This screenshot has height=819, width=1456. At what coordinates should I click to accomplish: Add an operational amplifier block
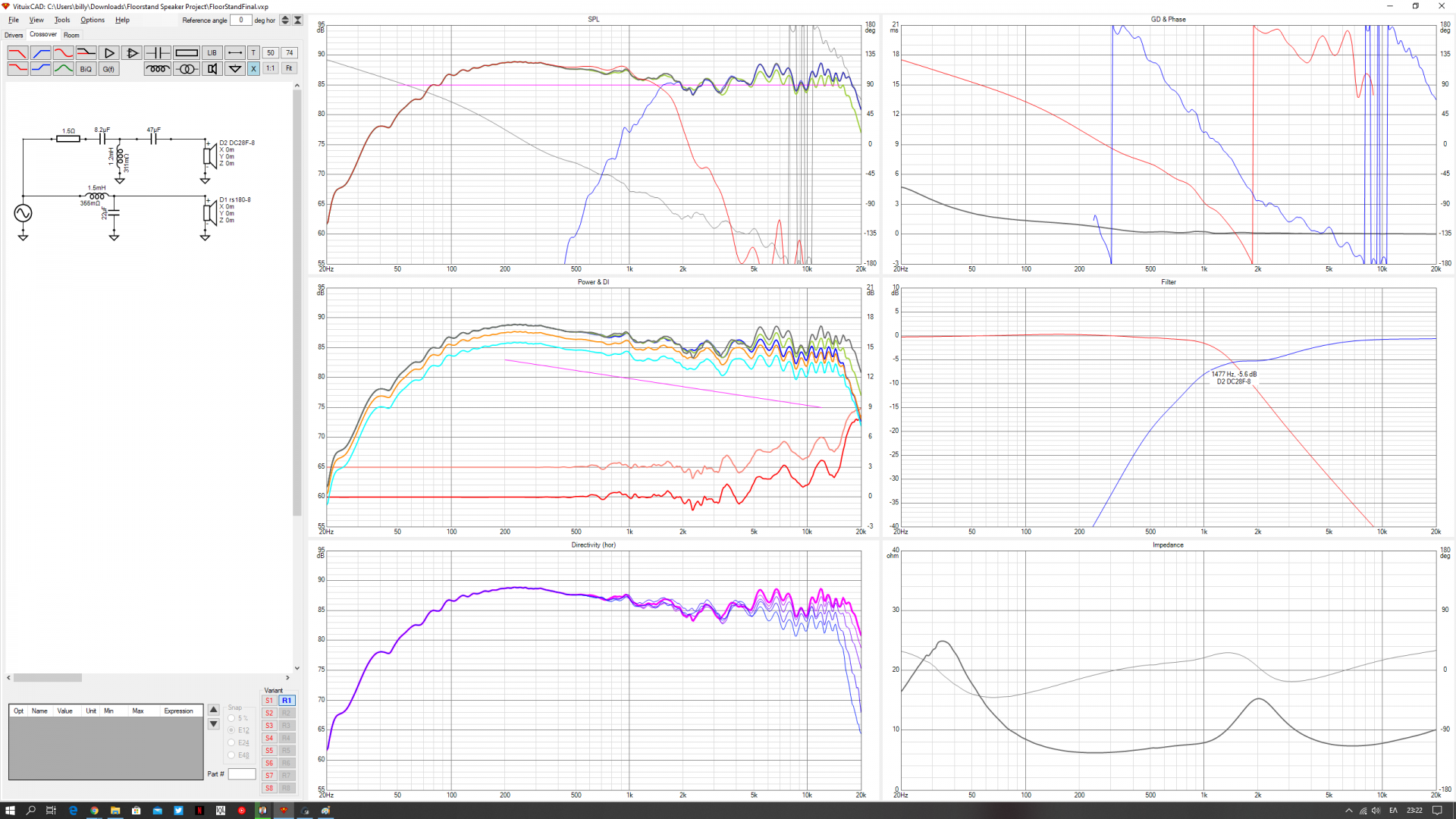pyautogui.click(x=132, y=53)
